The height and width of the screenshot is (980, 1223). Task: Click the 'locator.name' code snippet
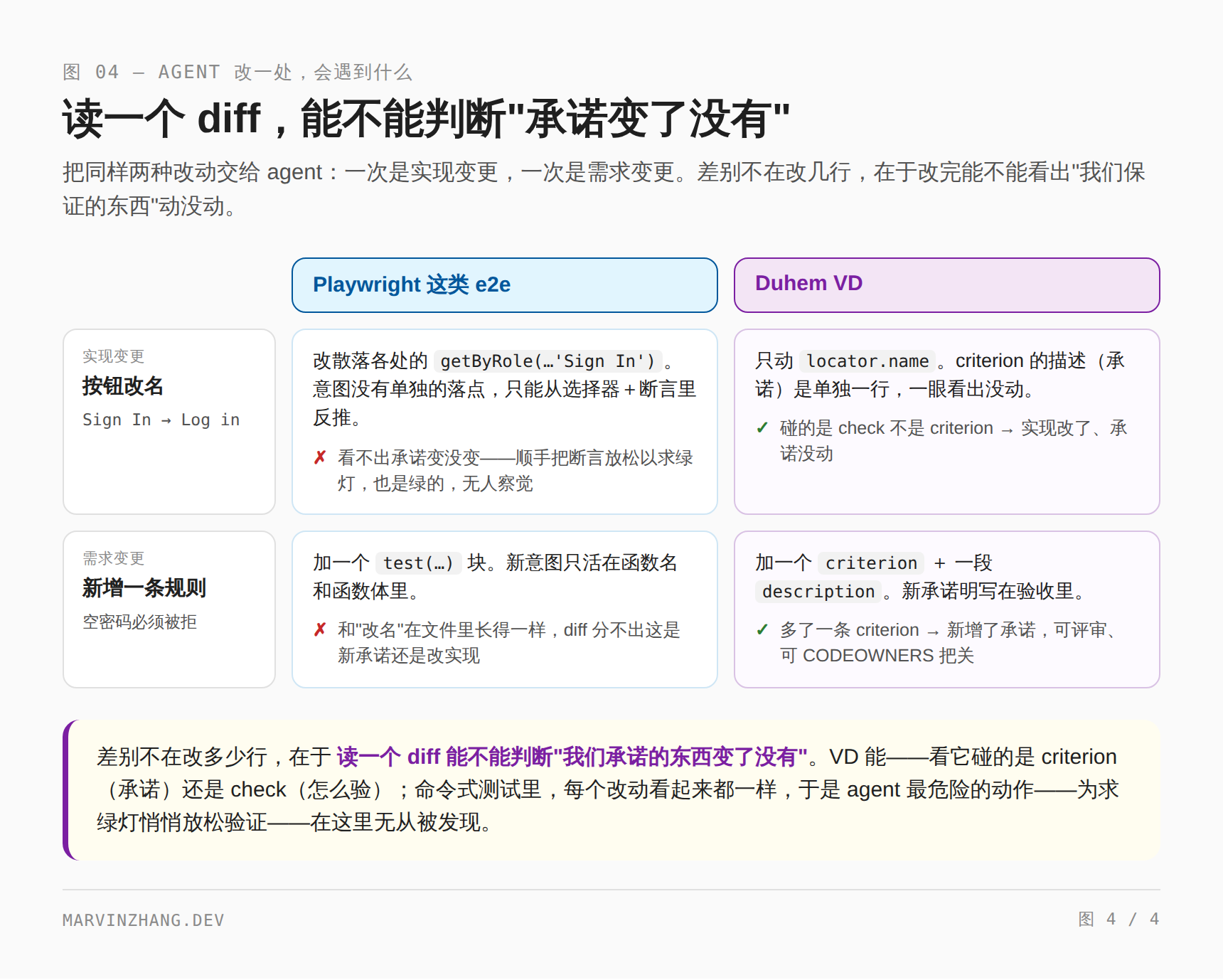coord(867,361)
